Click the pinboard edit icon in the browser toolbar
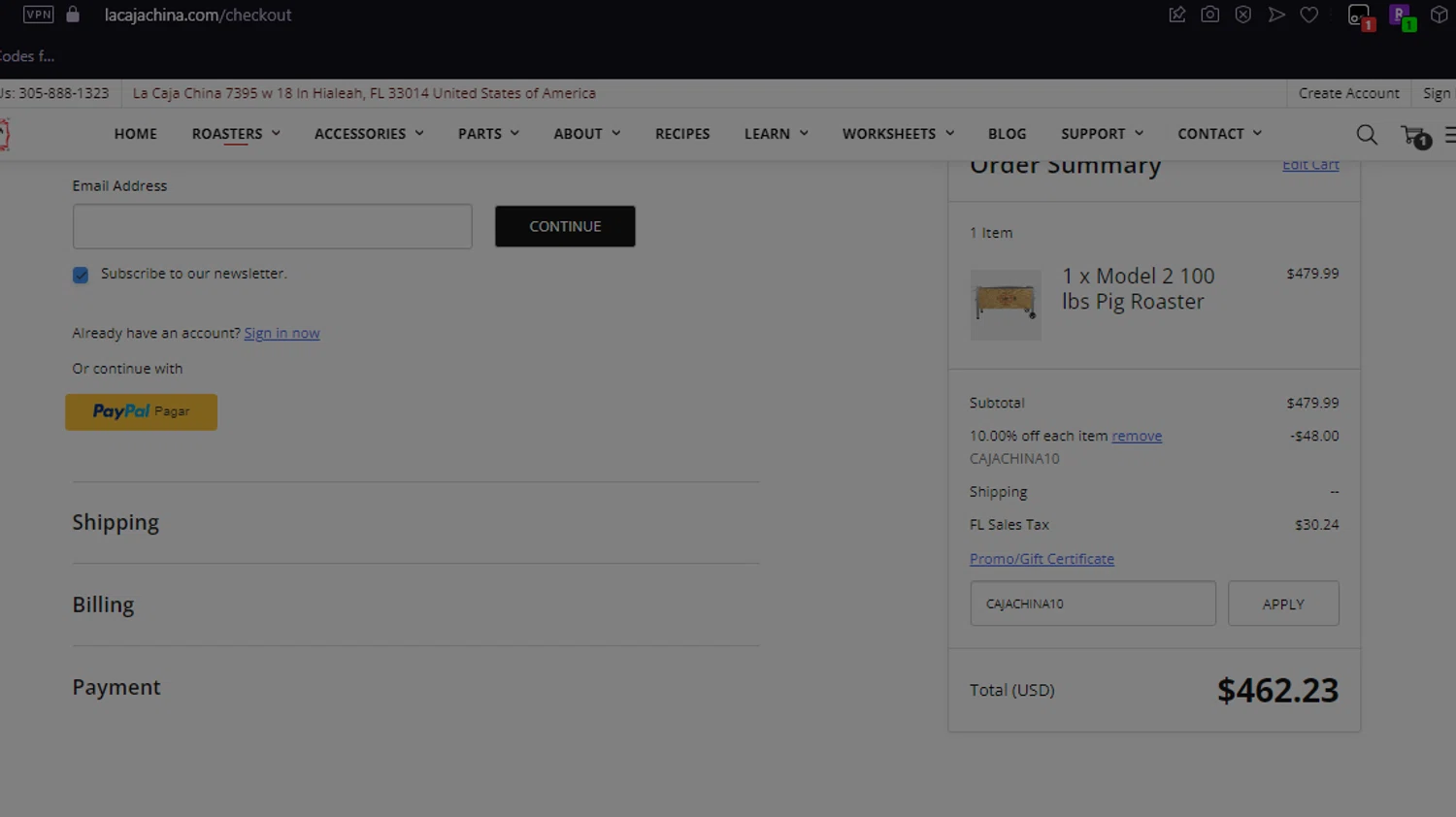The height and width of the screenshot is (817, 1456). point(1177,15)
